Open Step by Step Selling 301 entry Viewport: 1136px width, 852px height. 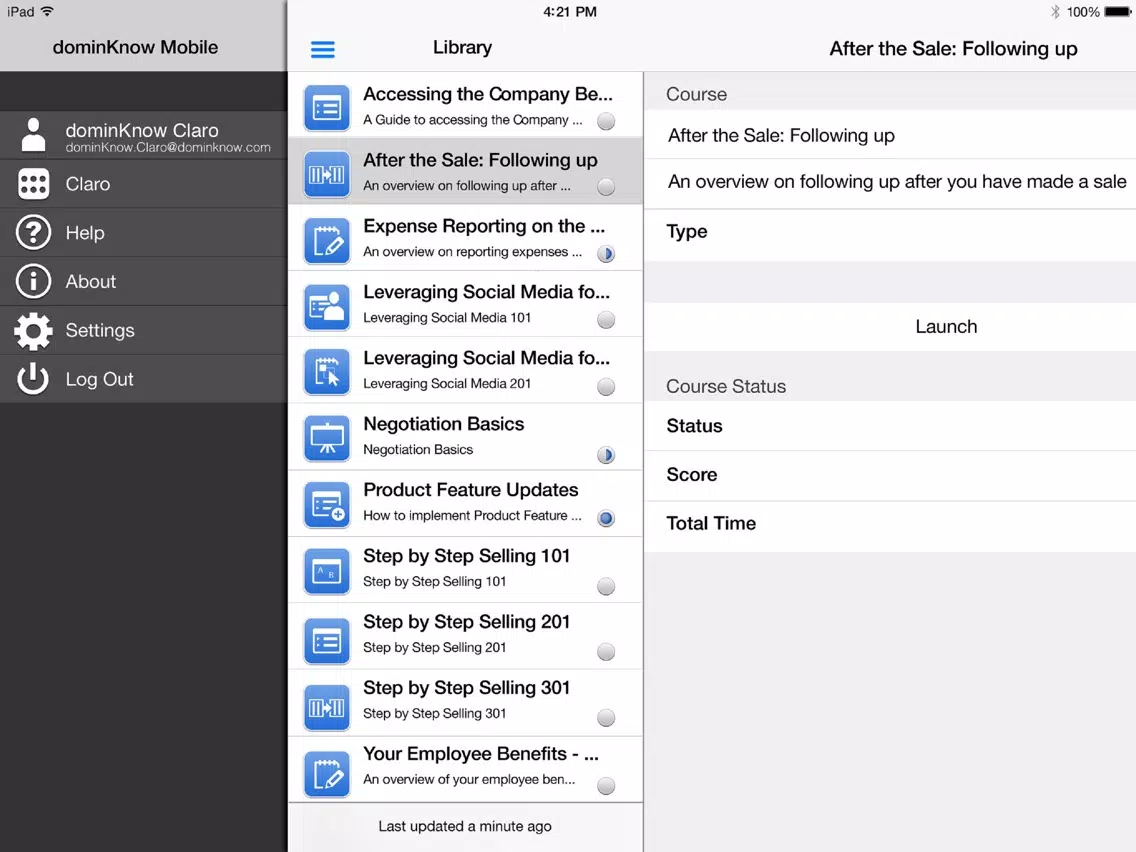465,702
